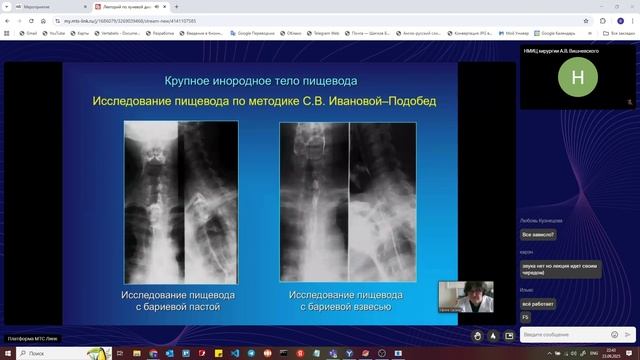
Task: Expand hidden bookmarks chevron
Action: click(x=589, y=33)
